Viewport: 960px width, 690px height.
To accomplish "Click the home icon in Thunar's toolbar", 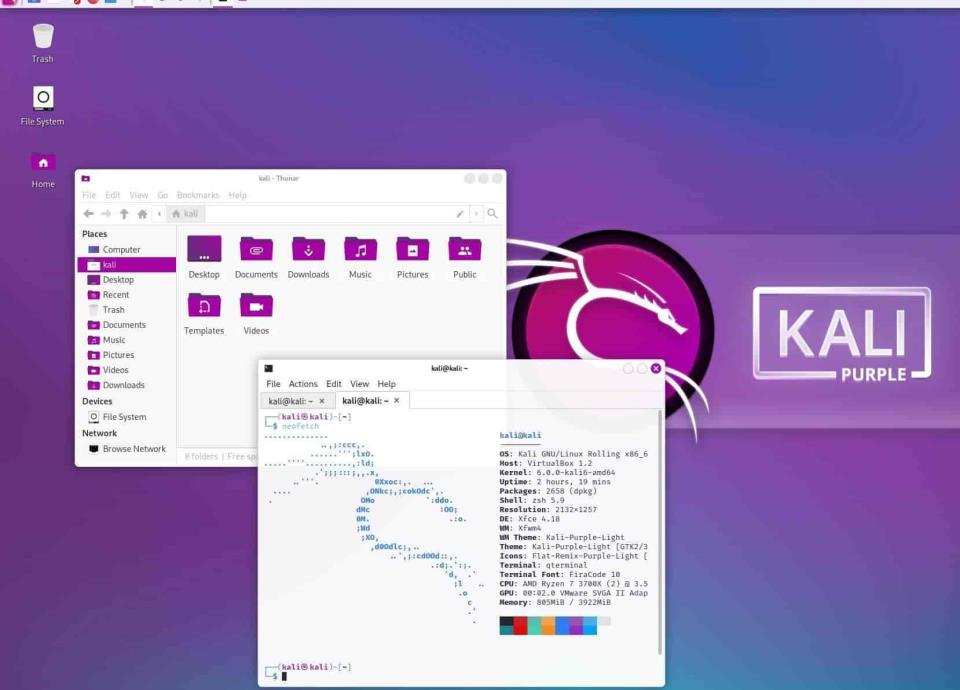I will [142, 214].
